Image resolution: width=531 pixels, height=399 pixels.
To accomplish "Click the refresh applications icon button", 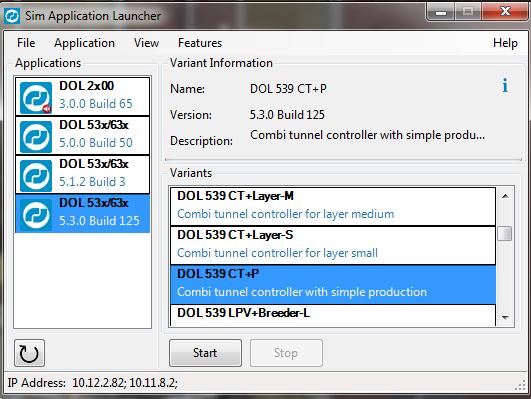I will click(x=29, y=353).
